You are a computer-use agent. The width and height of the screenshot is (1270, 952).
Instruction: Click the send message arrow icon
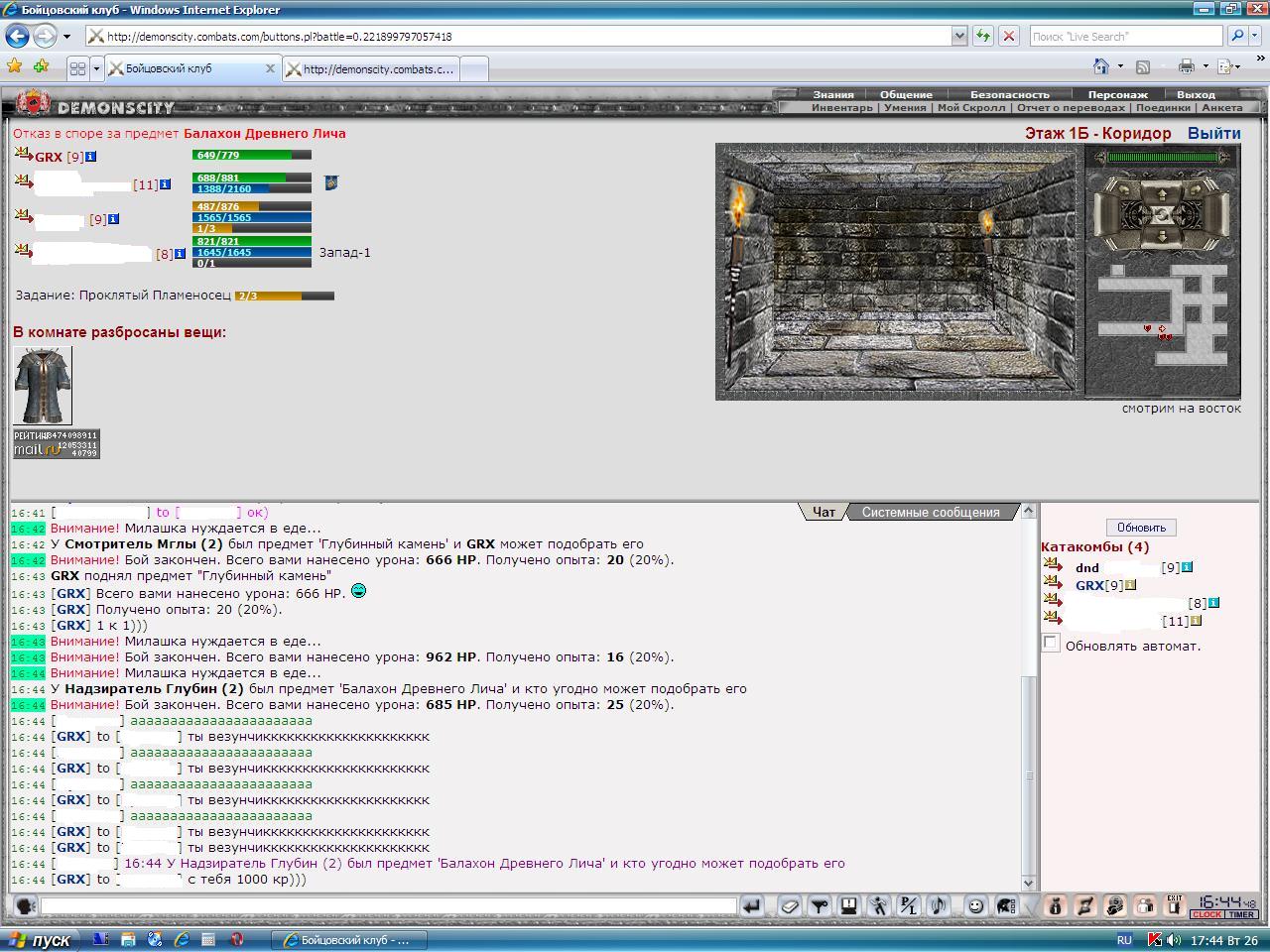752,905
